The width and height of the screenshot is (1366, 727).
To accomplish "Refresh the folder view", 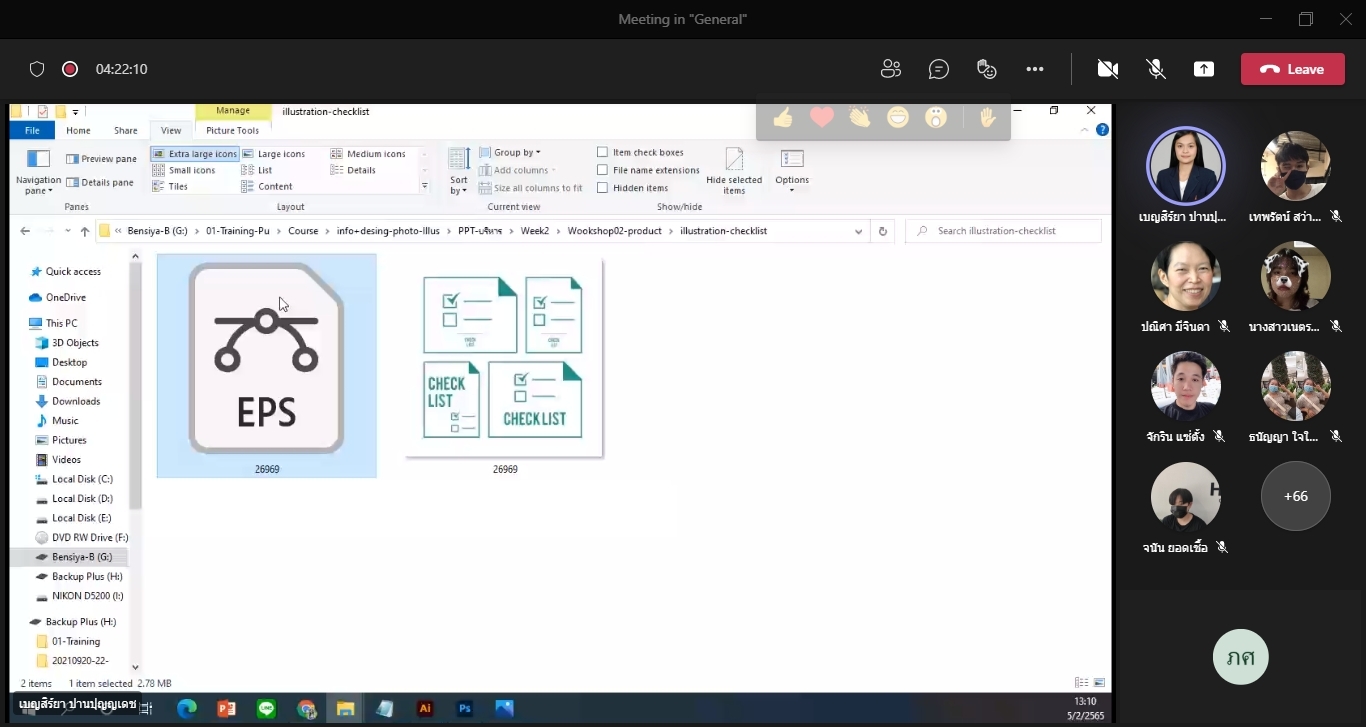I will [x=882, y=231].
